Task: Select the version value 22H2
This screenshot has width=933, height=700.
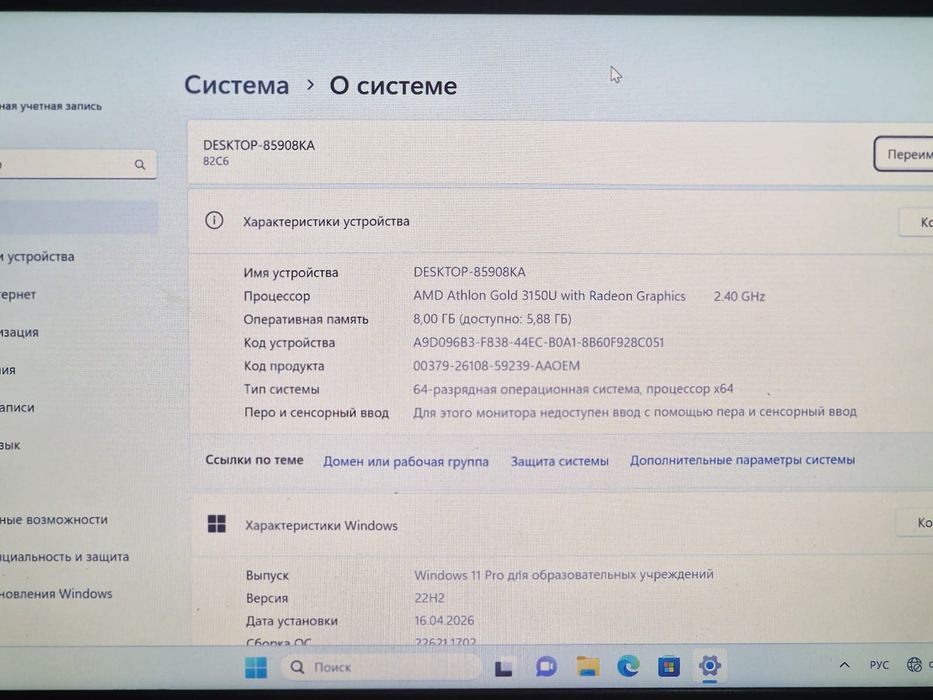Action: (430, 598)
